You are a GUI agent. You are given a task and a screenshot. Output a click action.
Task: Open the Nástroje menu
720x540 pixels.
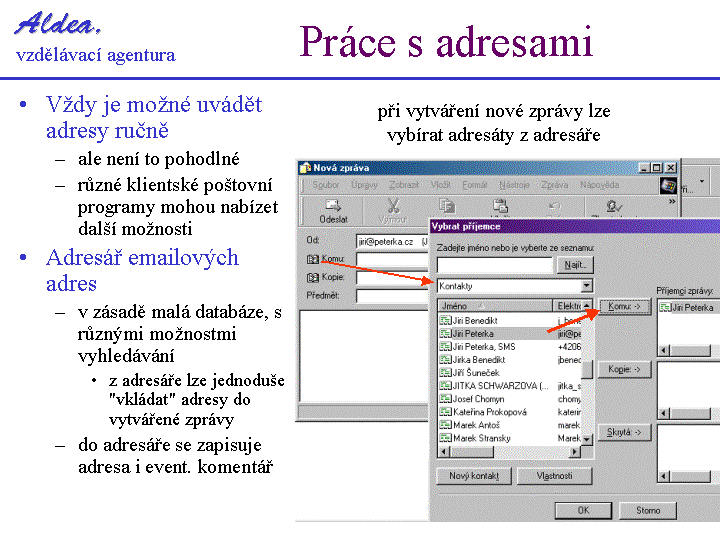click(514, 185)
